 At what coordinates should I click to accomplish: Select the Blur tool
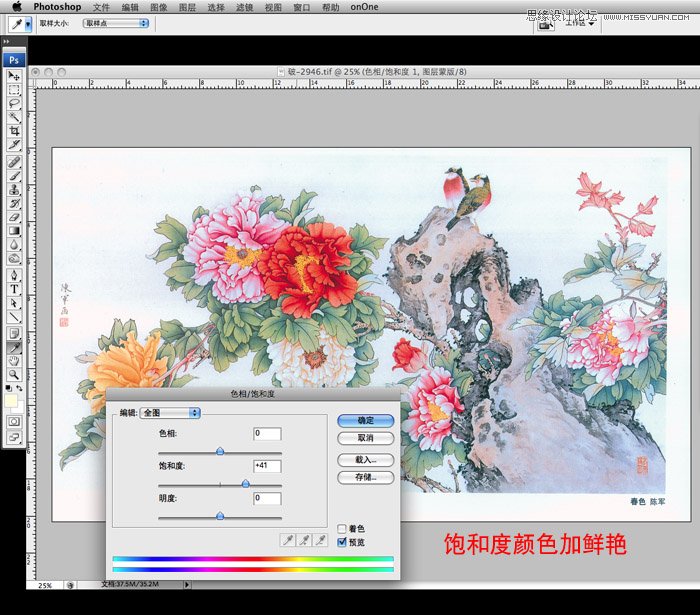point(14,245)
